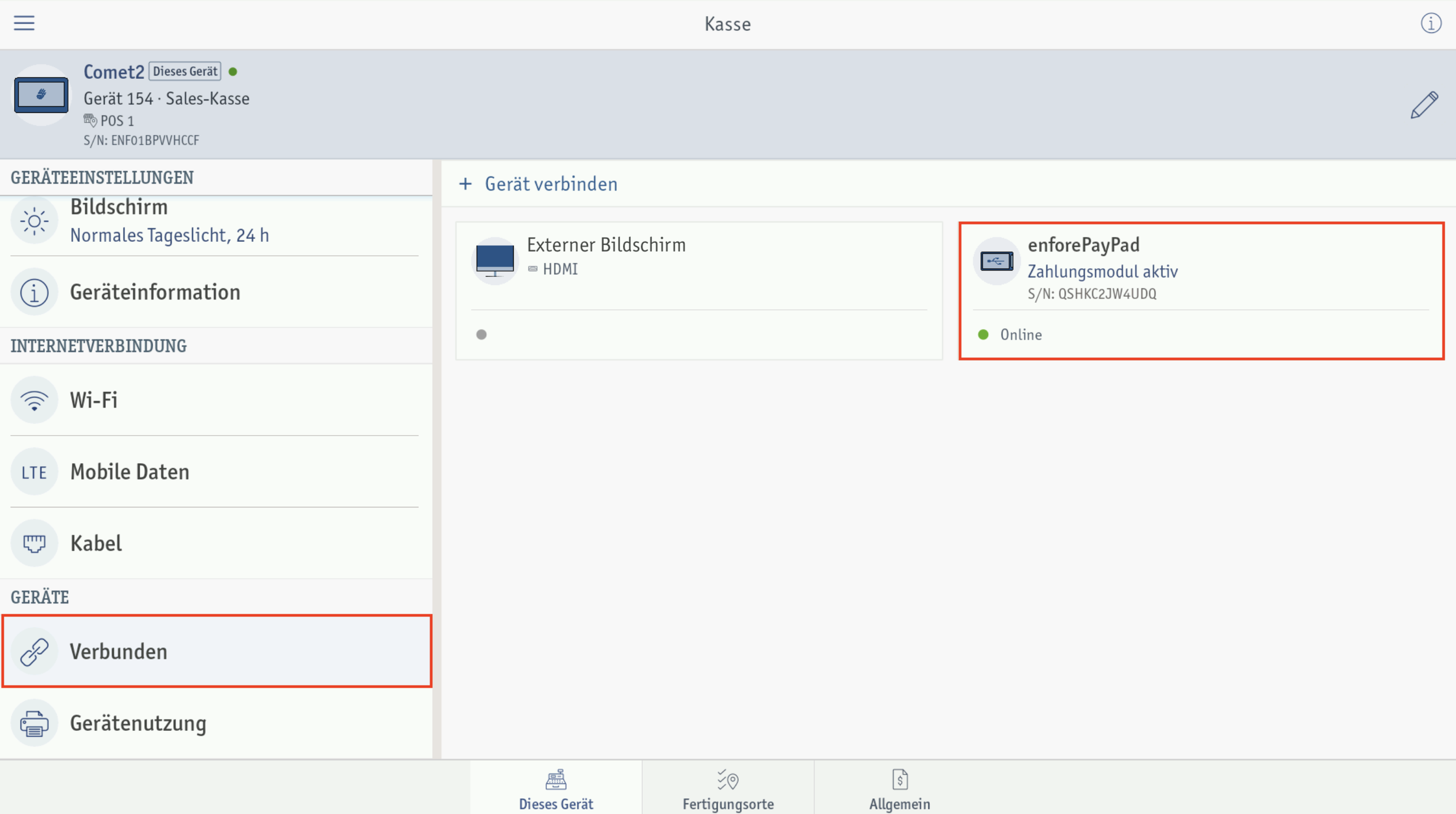Click the Comet2 device thumbnail icon
Screen dimensions: 1456x814
pyautogui.click(x=40, y=95)
